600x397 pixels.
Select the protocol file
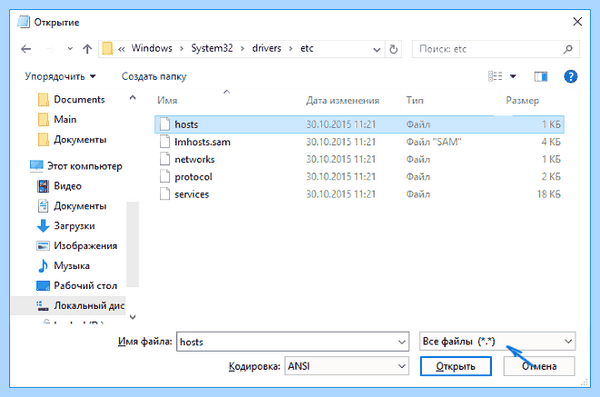click(359, 177)
